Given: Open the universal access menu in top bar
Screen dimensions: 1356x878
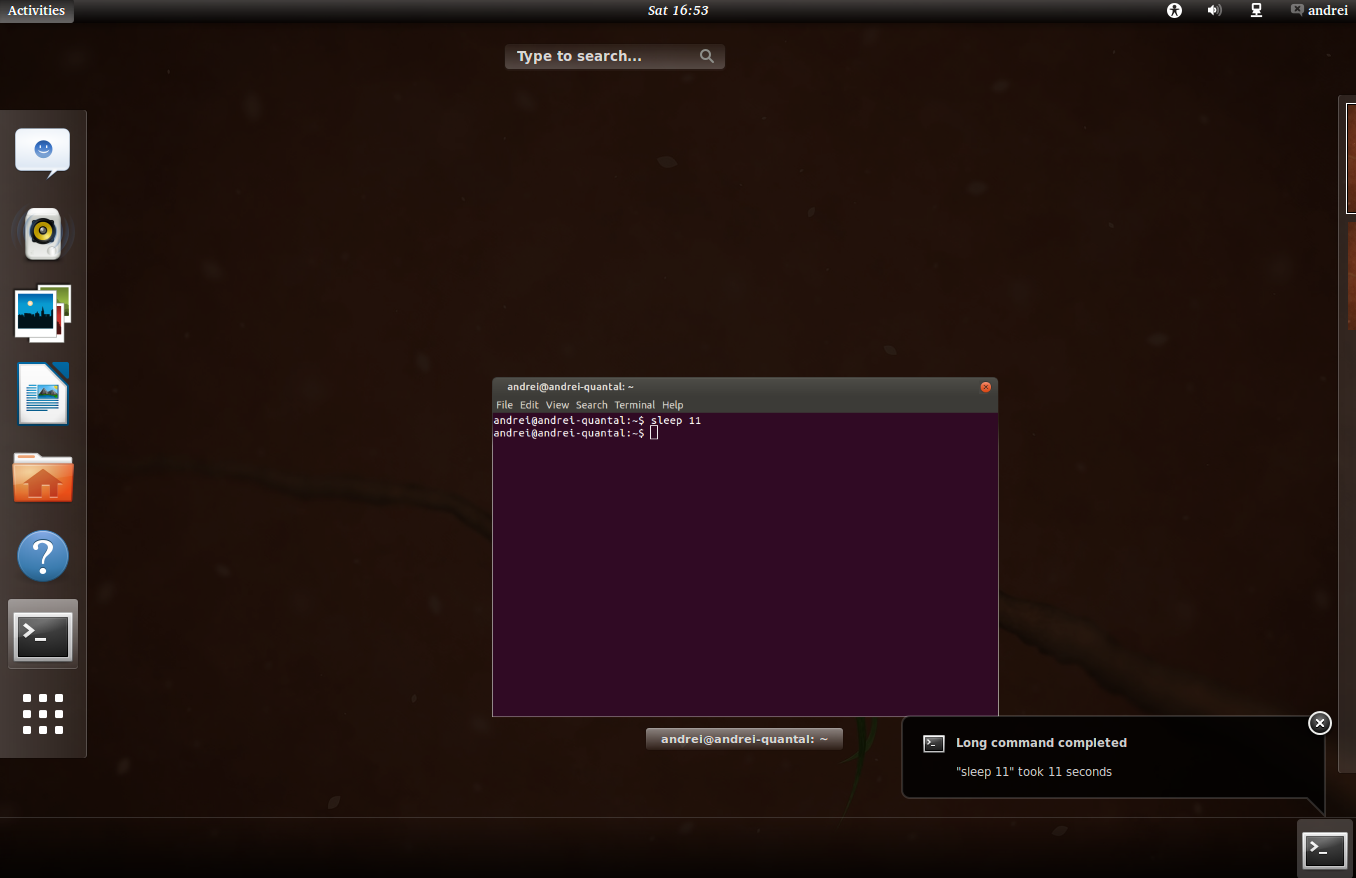Looking at the screenshot, I should tap(1174, 11).
